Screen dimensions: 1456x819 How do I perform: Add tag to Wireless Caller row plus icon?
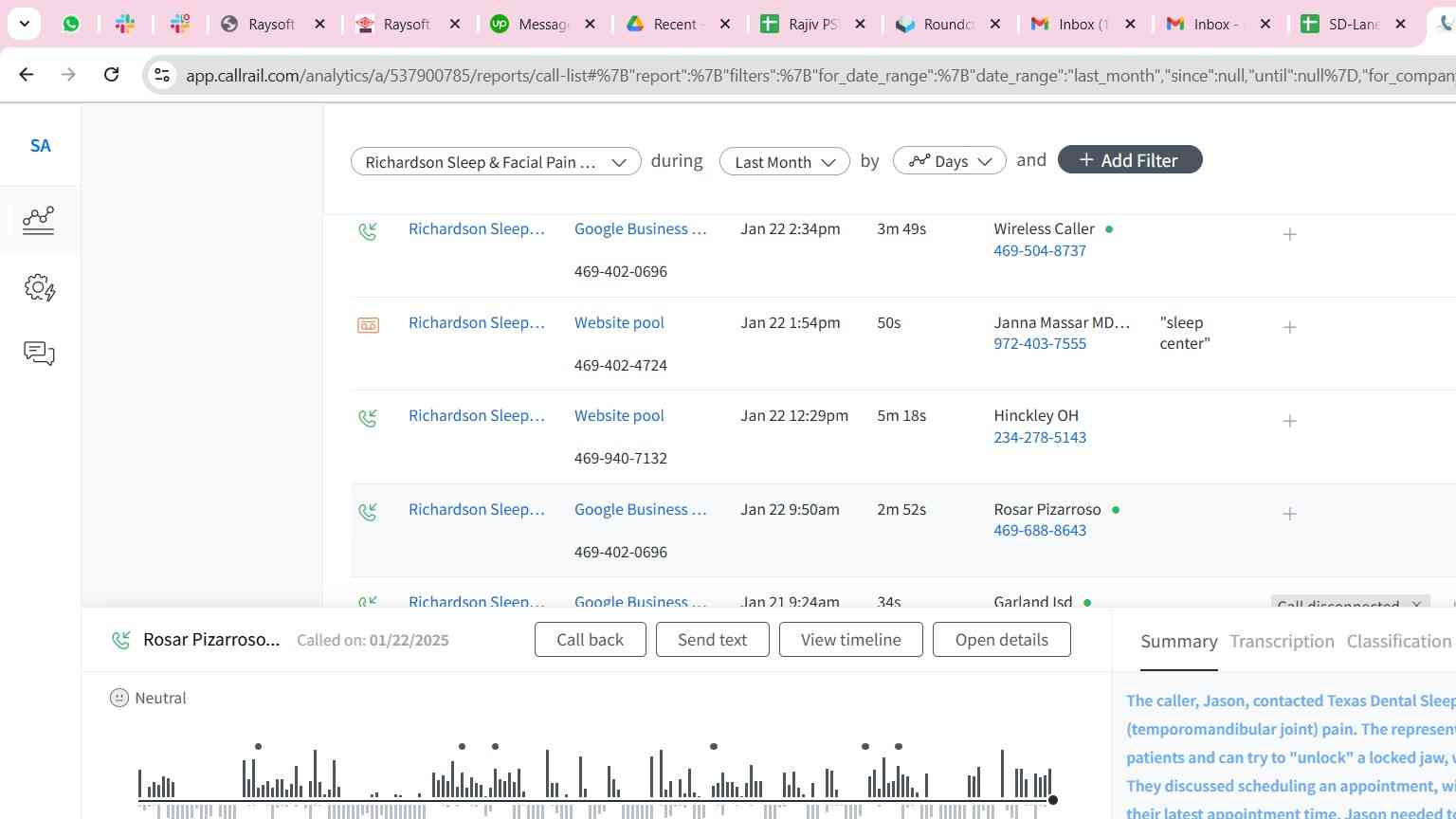1289,233
